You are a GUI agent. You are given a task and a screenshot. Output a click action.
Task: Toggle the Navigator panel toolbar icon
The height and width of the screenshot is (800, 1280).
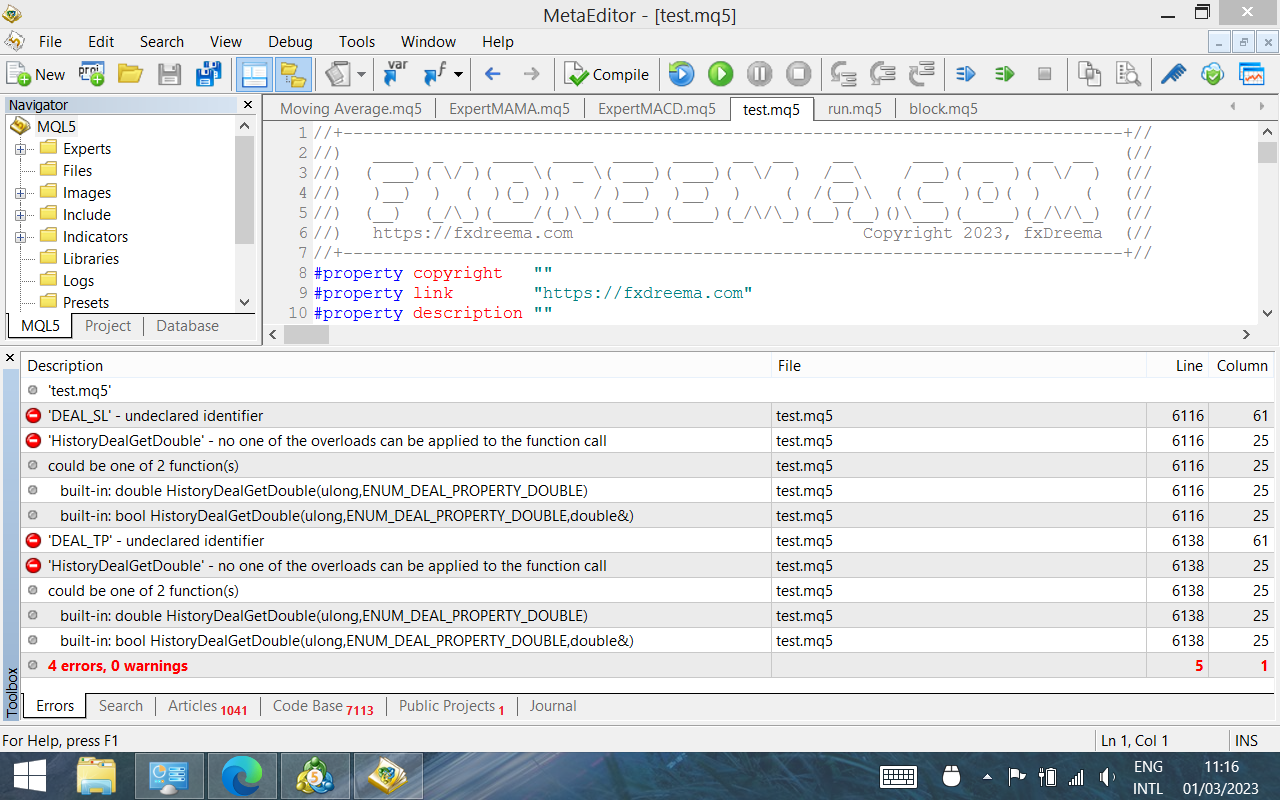[255, 74]
